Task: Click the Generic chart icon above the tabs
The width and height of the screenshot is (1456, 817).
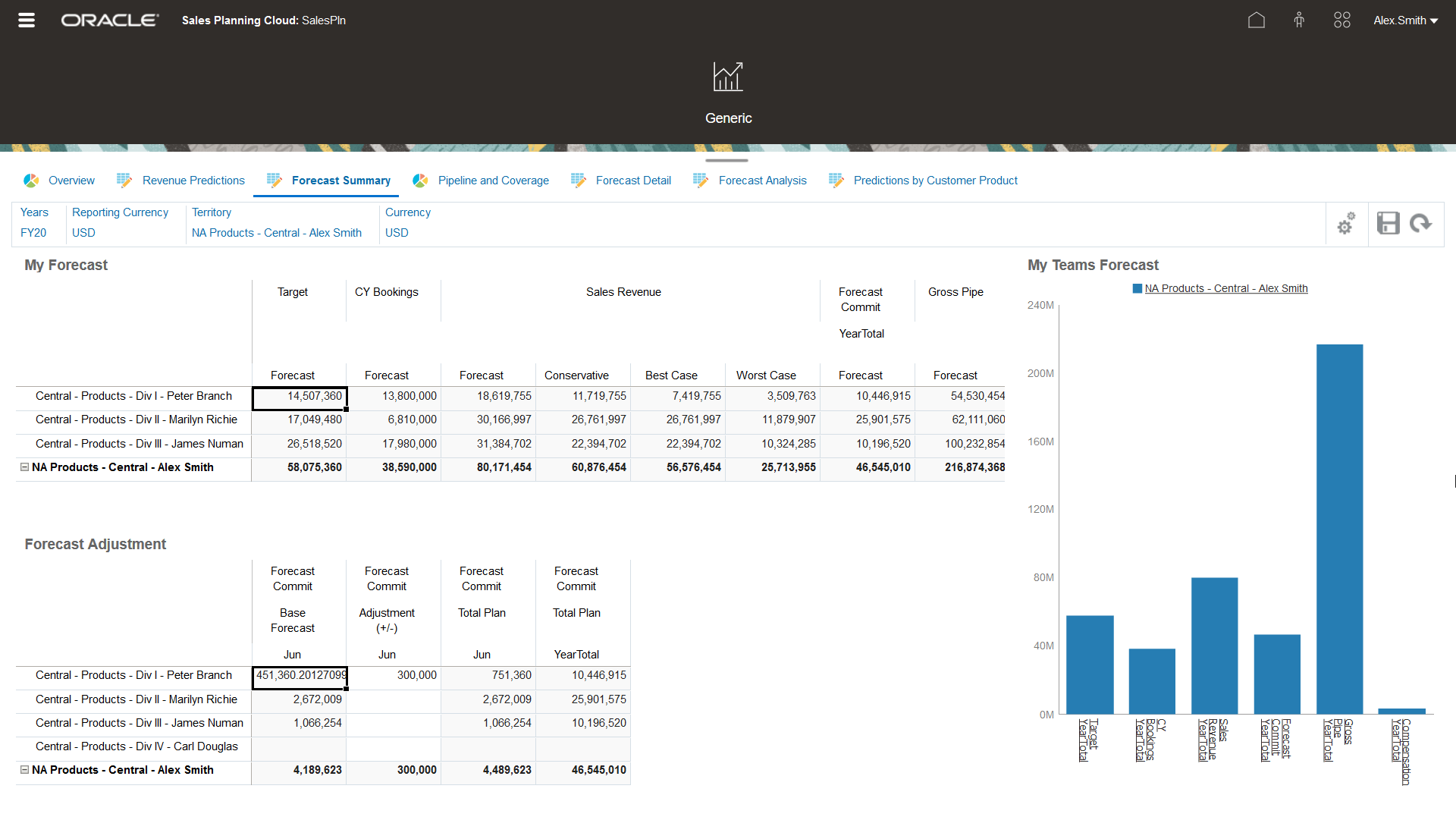Action: [727, 76]
